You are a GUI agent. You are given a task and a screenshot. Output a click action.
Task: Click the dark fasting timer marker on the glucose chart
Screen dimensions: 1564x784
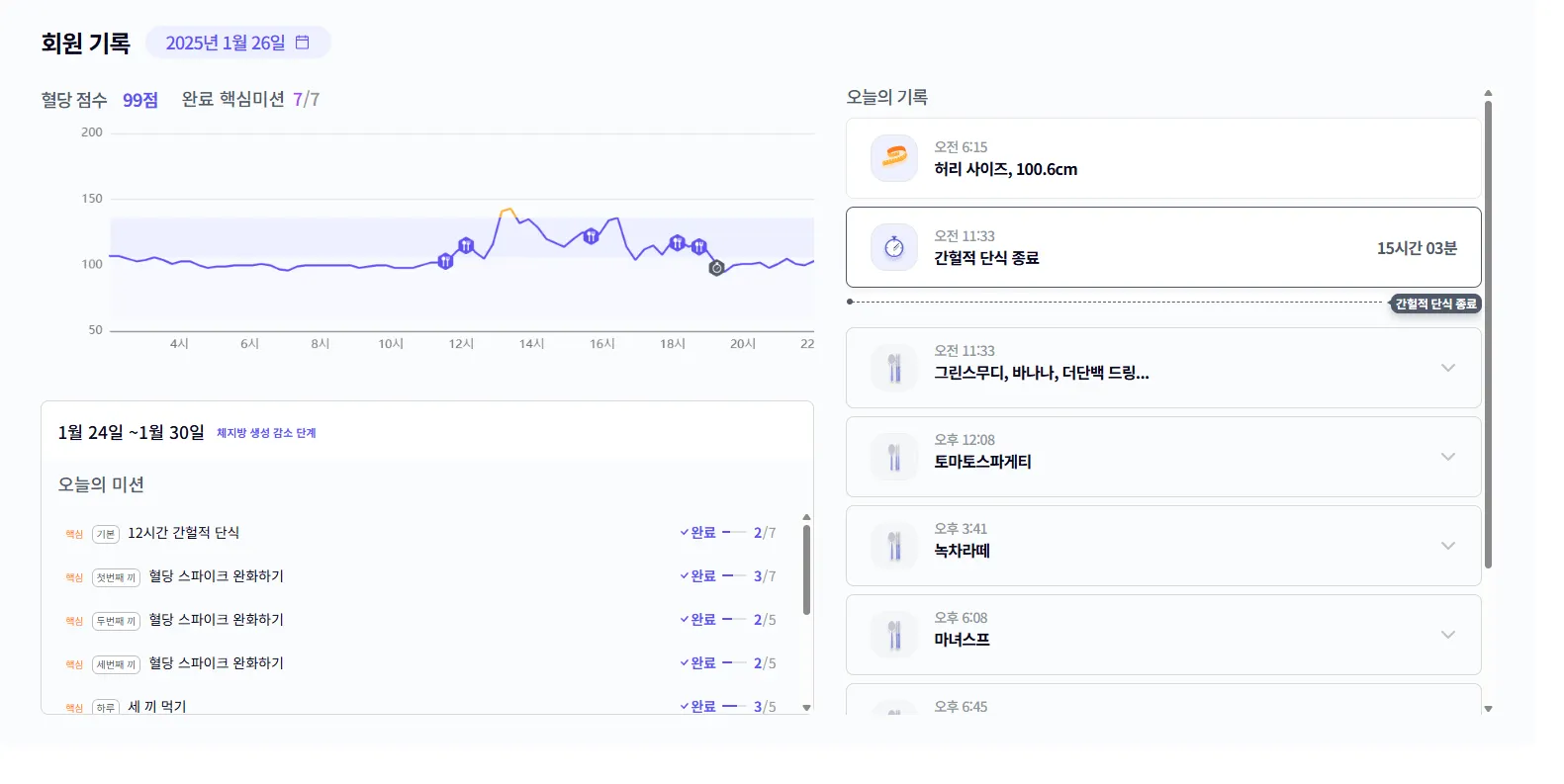tap(717, 268)
